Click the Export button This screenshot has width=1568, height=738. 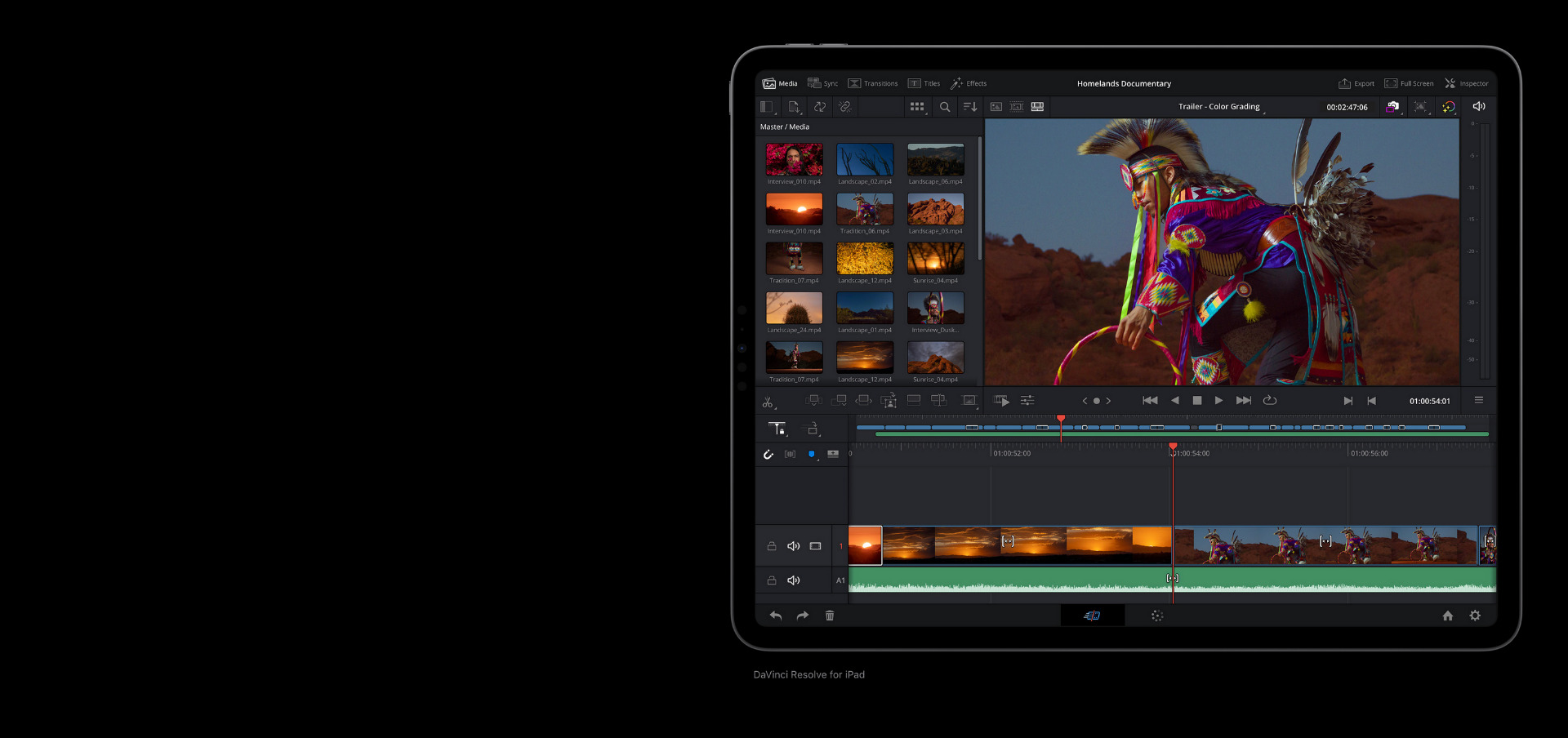click(x=1356, y=83)
